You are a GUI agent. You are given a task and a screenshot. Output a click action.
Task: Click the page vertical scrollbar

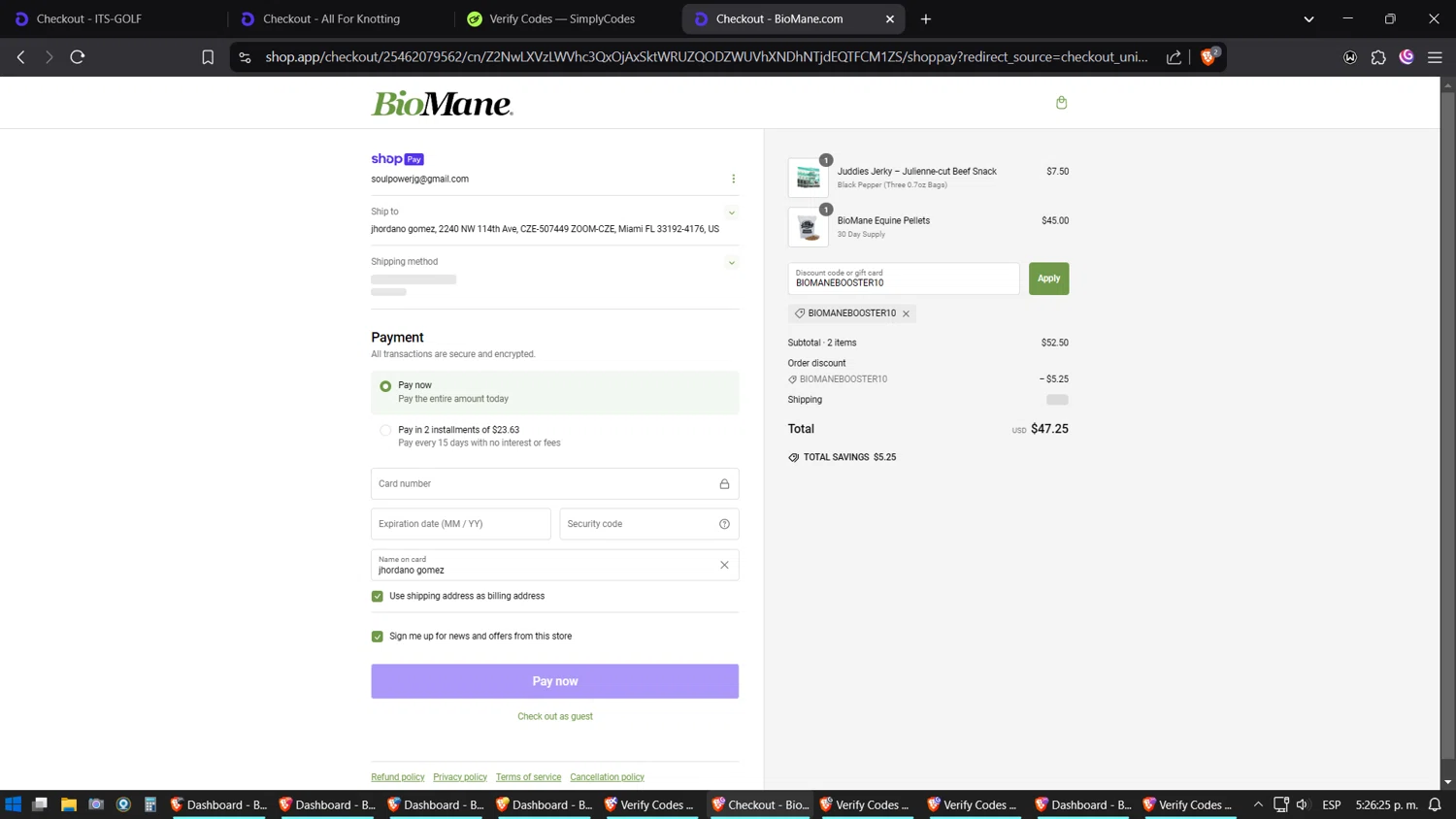[1447, 427]
